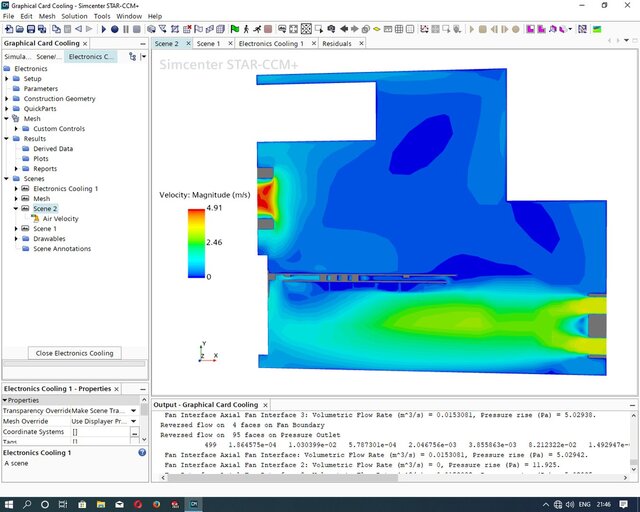Screen dimensions: 640x512
Task: Collapse the Mesh tree node
Action: (7, 118)
